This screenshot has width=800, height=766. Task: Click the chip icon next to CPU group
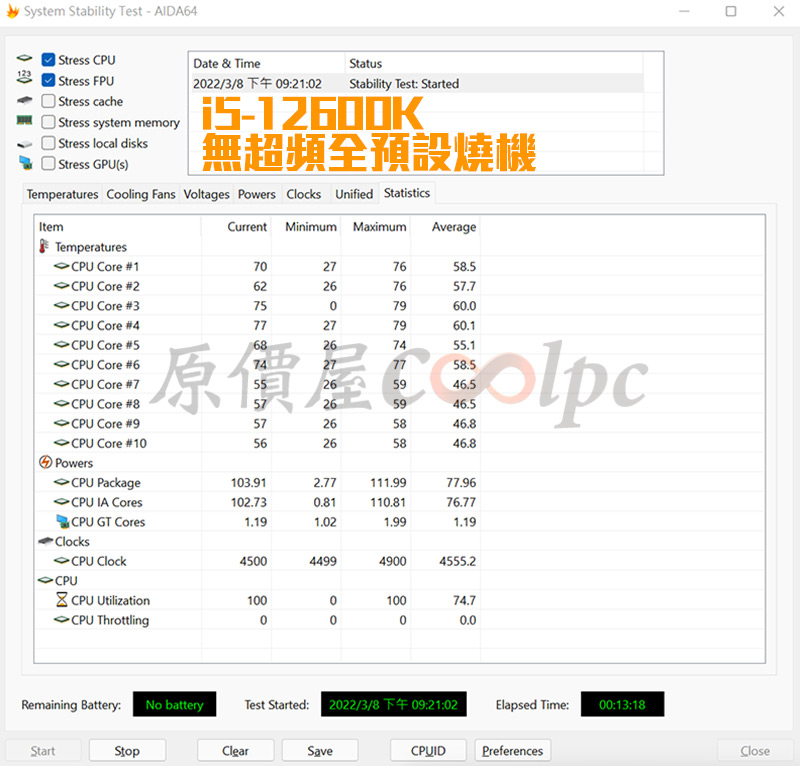(45, 580)
